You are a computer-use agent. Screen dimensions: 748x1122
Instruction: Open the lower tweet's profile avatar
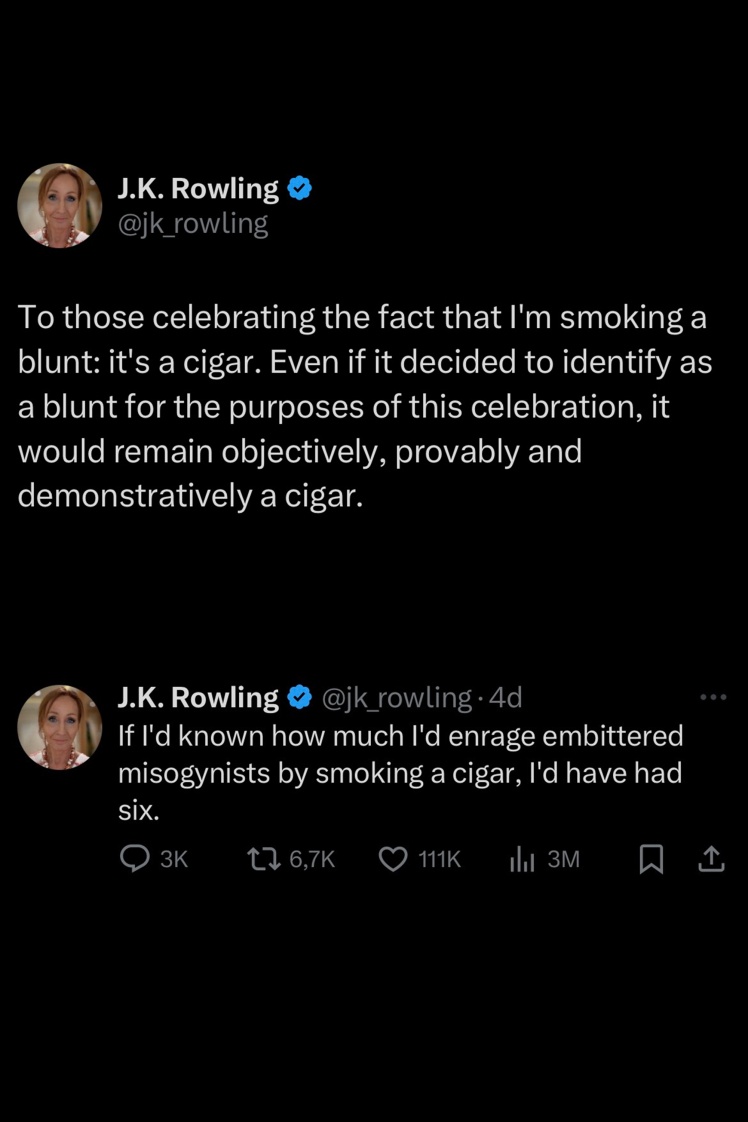tap(60, 727)
